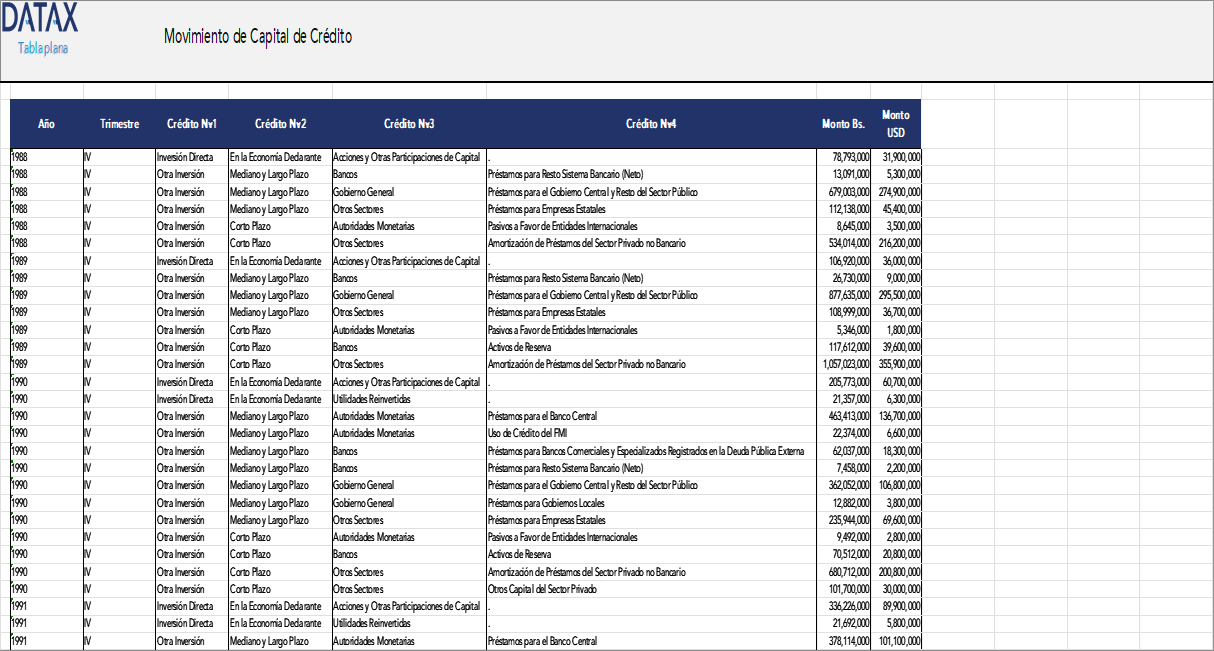Click the 106,920,000 Monto Bs. cell
The height and width of the screenshot is (651, 1214).
844,261
